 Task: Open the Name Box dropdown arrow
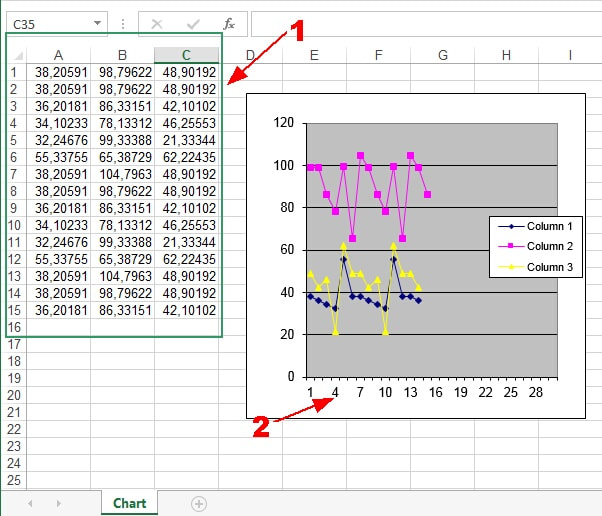click(98, 23)
